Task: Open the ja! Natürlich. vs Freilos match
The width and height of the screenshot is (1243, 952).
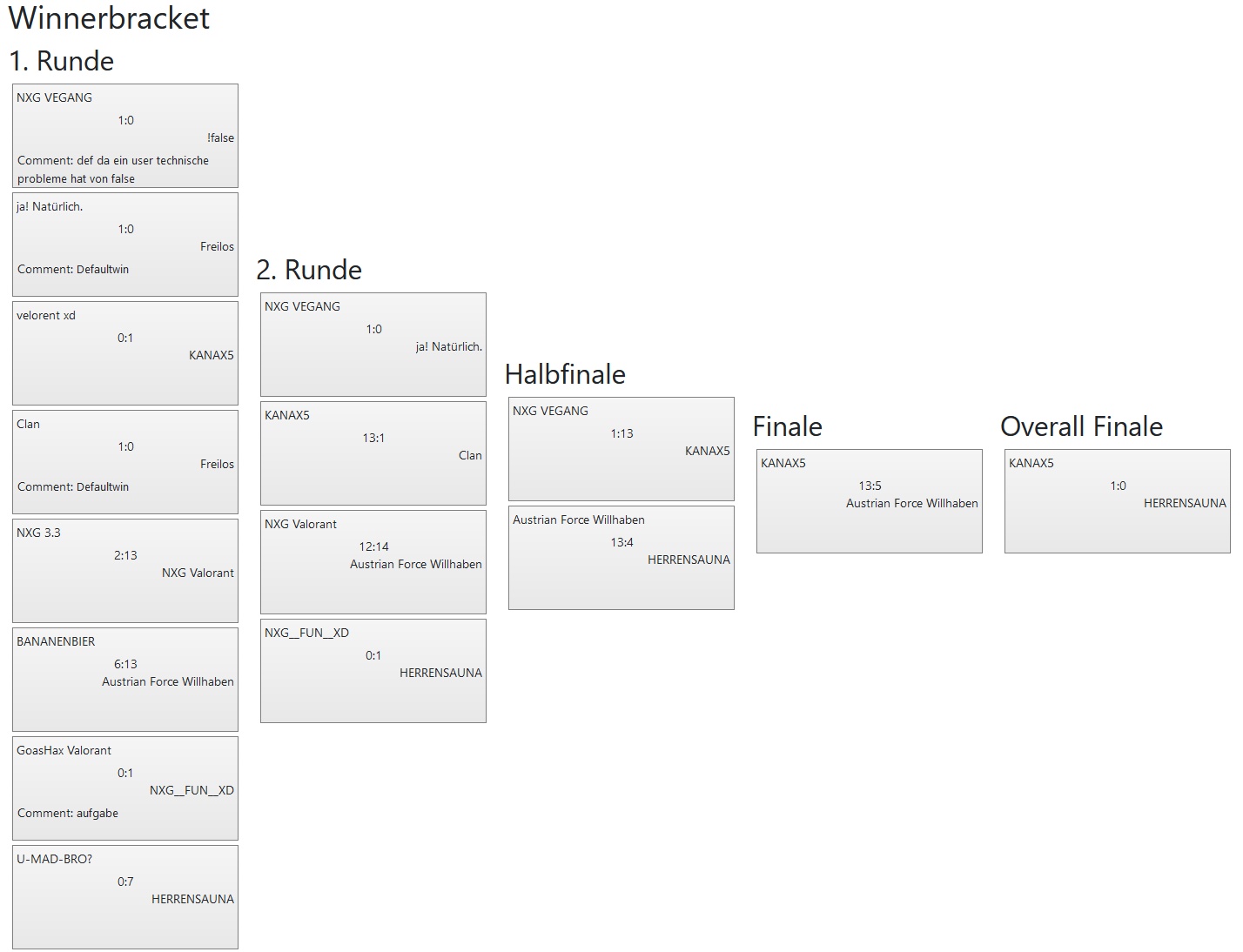Action: coord(124,245)
